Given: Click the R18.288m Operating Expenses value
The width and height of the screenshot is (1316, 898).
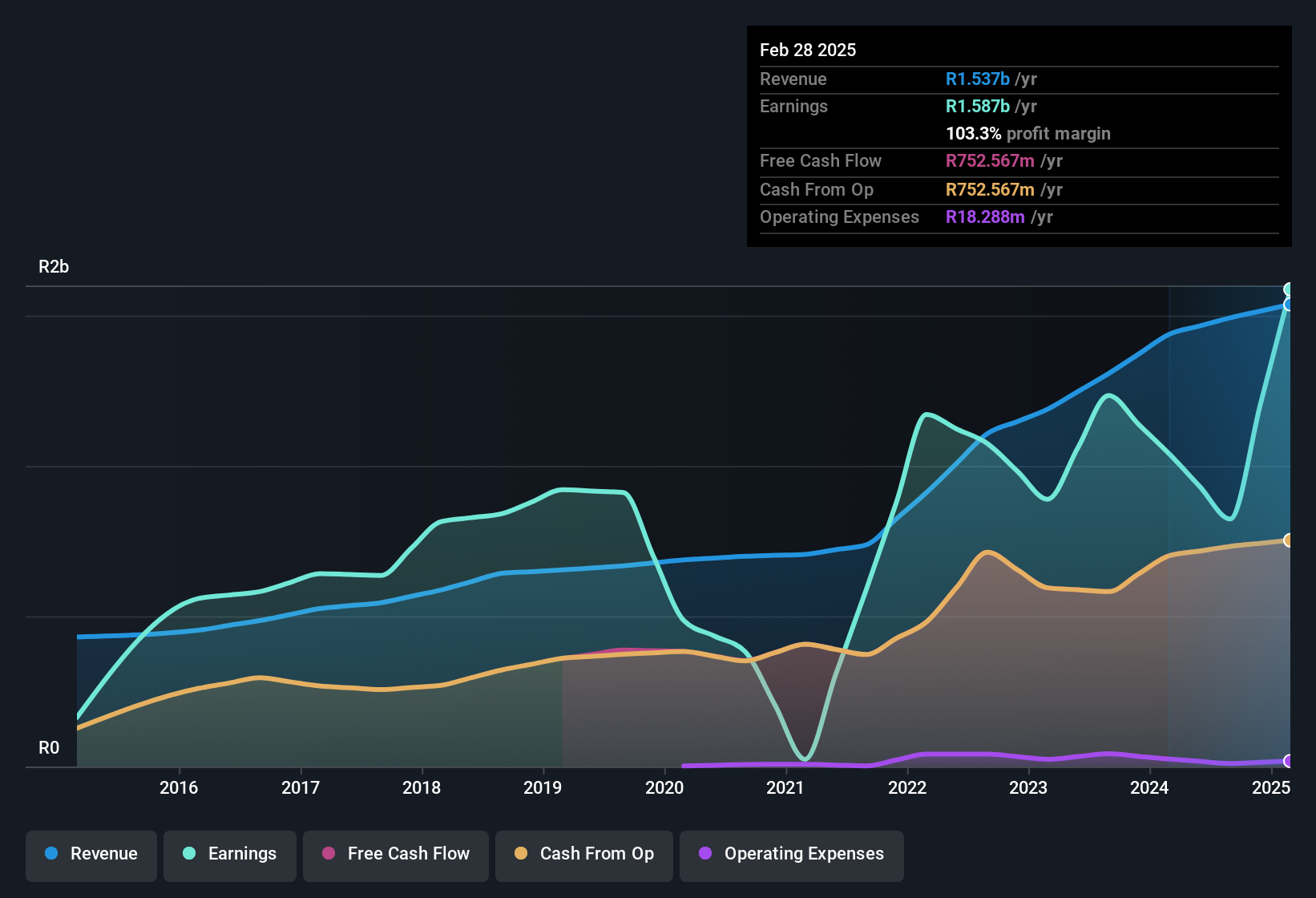Looking at the screenshot, I should (985, 216).
